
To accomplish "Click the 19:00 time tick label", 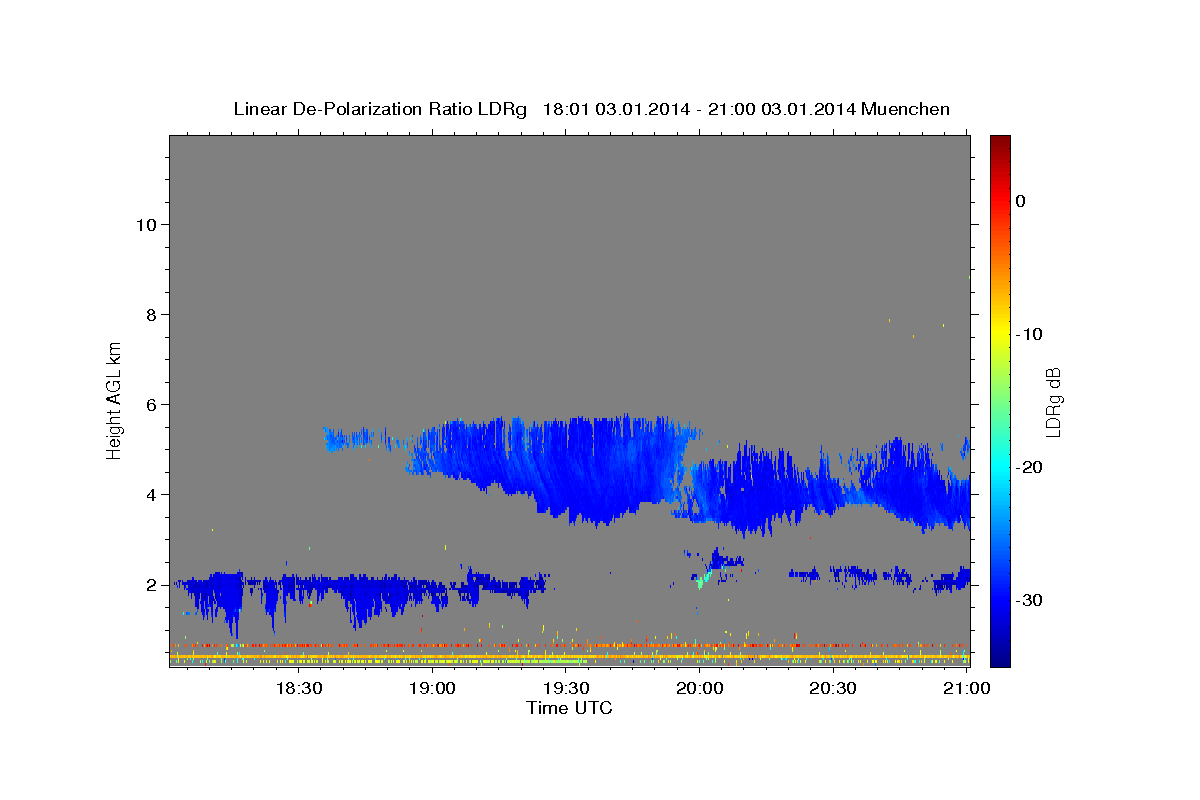I will click(x=432, y=688).
